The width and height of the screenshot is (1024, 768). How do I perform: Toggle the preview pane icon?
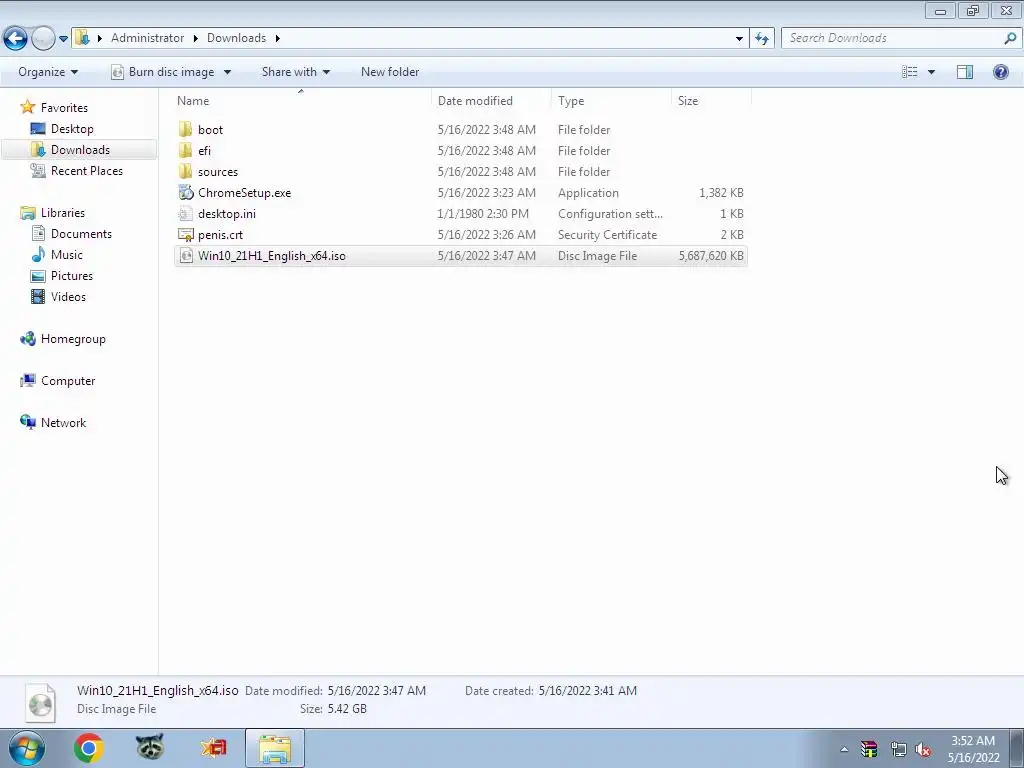pyautogui.click(x=965, y=72)
